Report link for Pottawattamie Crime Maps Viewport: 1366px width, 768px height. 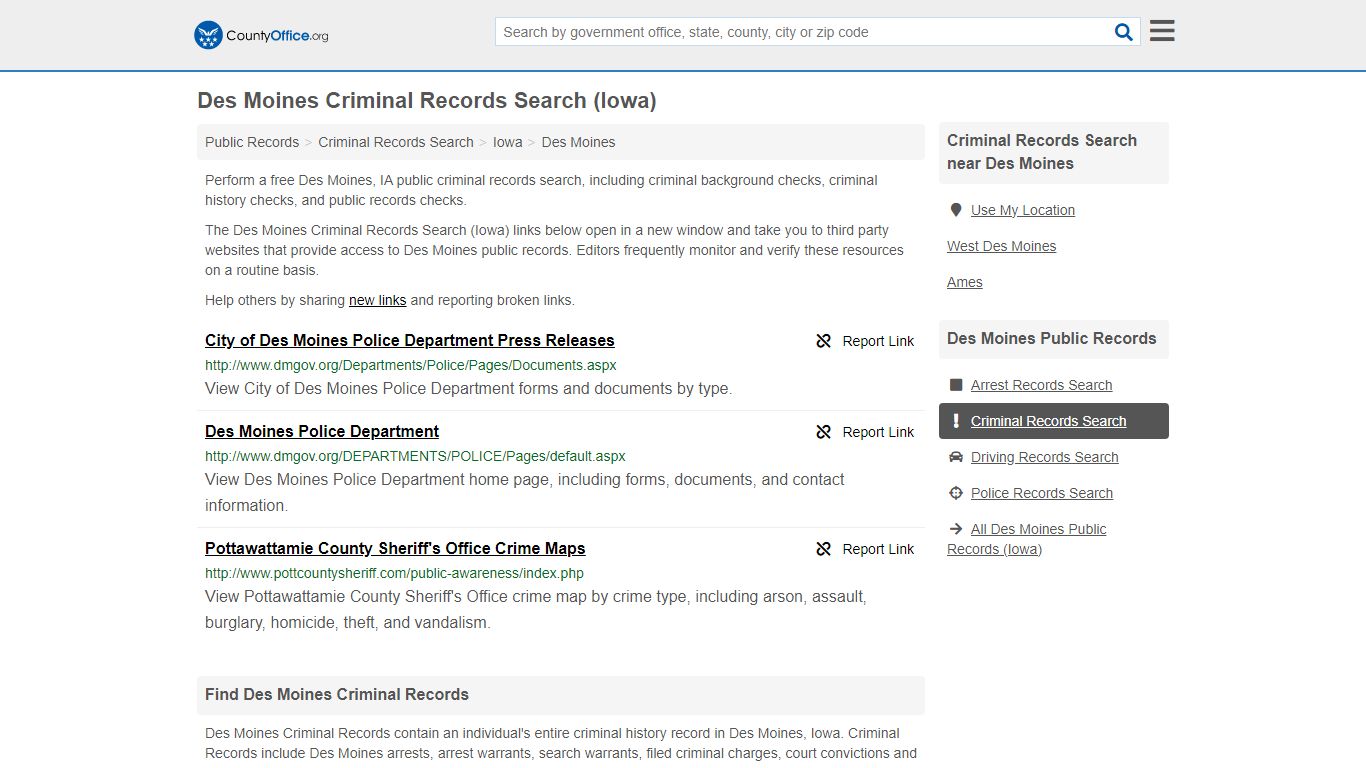coord(878,549)
